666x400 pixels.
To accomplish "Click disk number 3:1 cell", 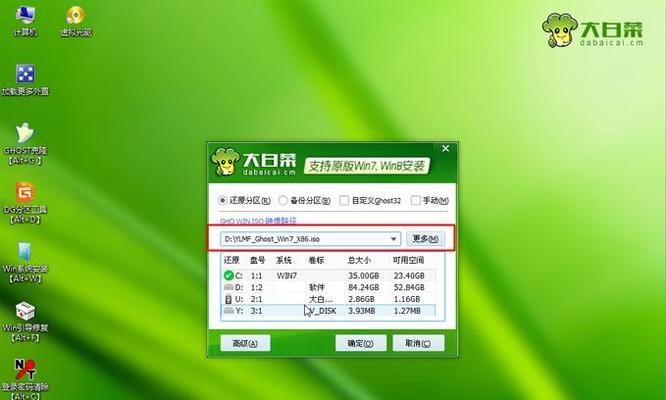I will [x=257, y=311].
